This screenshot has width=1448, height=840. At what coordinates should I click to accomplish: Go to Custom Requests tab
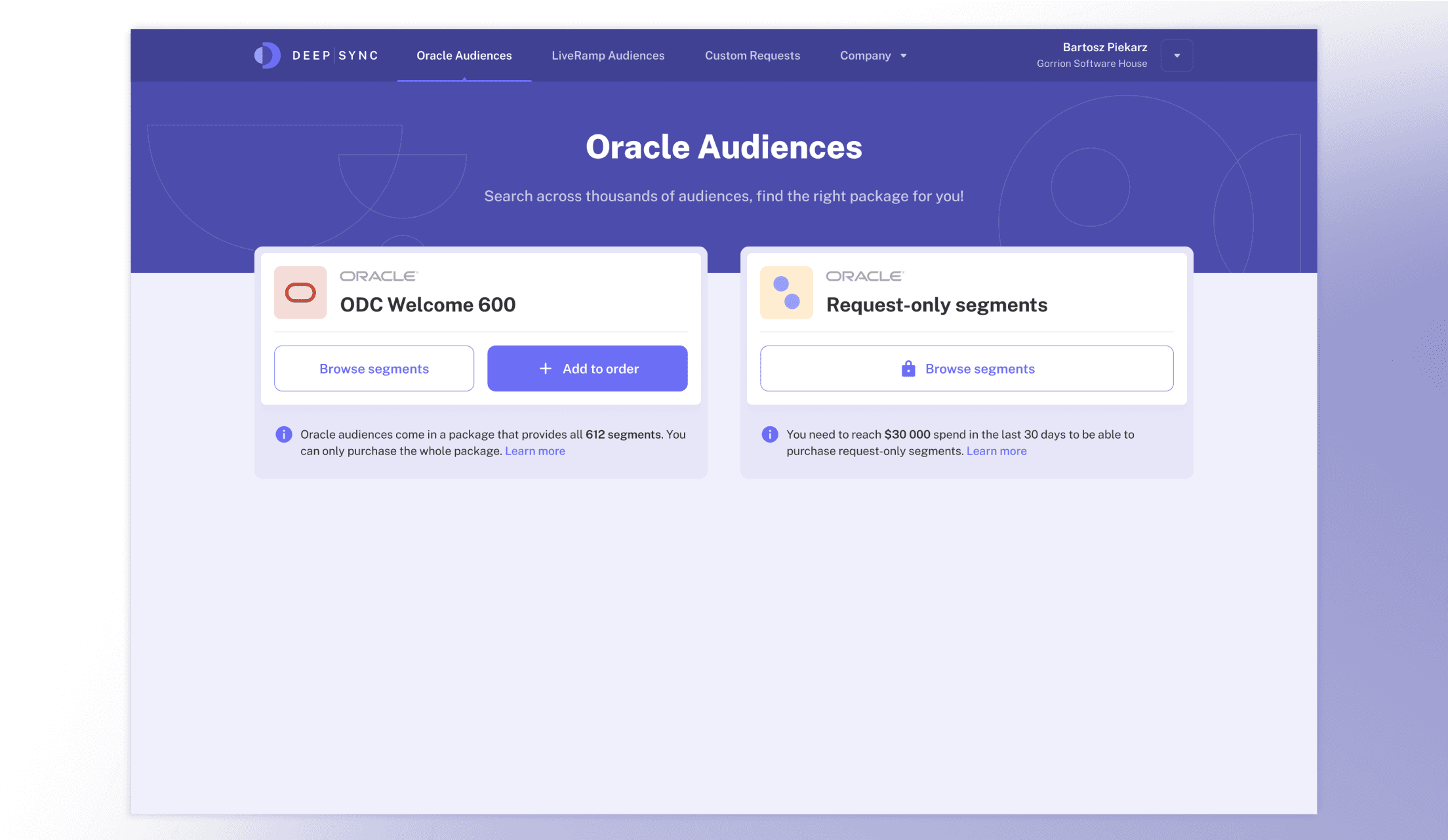(752, 56)
